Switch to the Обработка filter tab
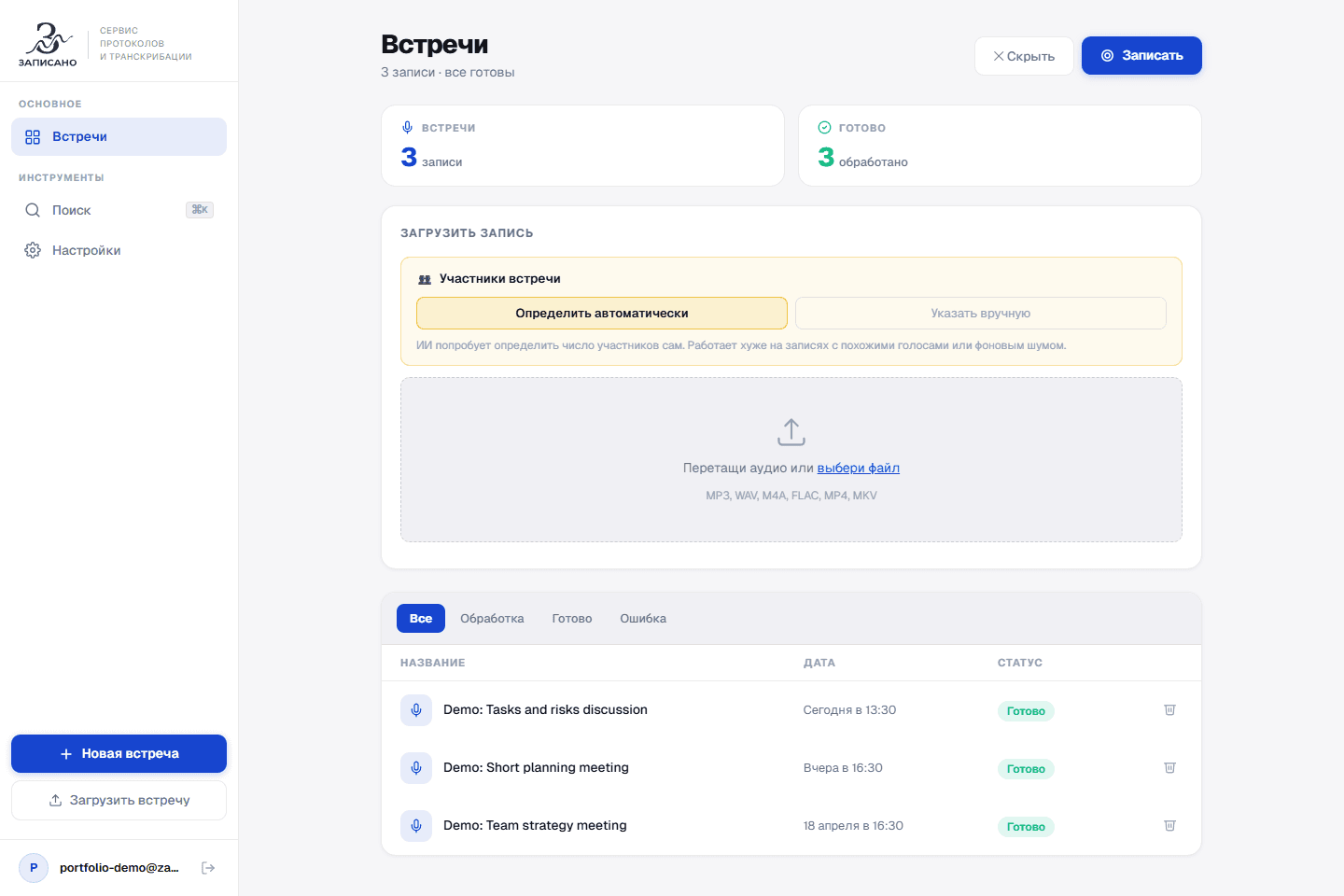Screen dimensions: 1344x896 point(492,619)
